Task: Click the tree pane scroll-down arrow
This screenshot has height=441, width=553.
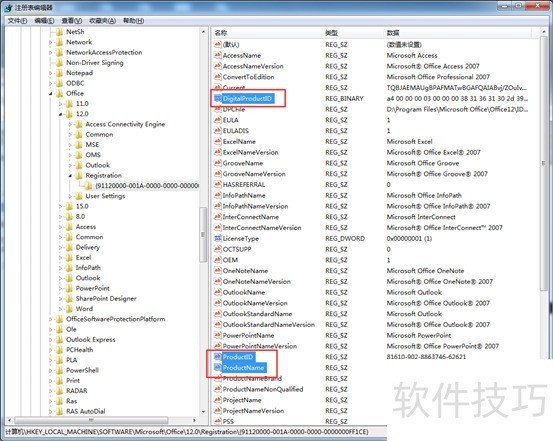Action: (x=203, y=412)
